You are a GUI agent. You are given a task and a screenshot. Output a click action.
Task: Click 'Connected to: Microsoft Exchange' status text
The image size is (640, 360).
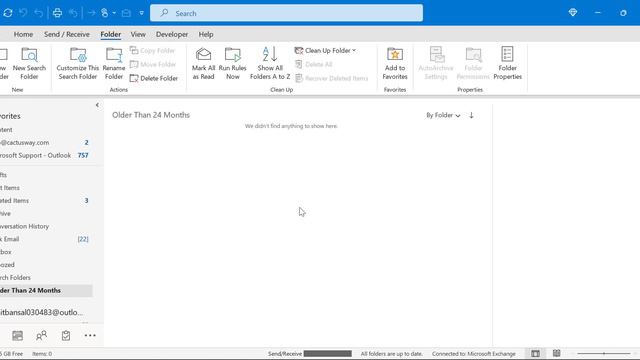473,353
